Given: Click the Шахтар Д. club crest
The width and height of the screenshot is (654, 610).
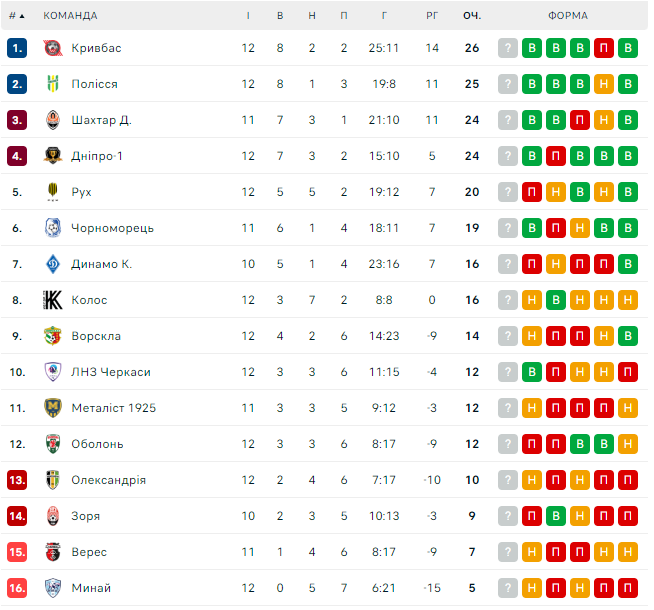Looking at the screenshot, I should click(53, 120).
